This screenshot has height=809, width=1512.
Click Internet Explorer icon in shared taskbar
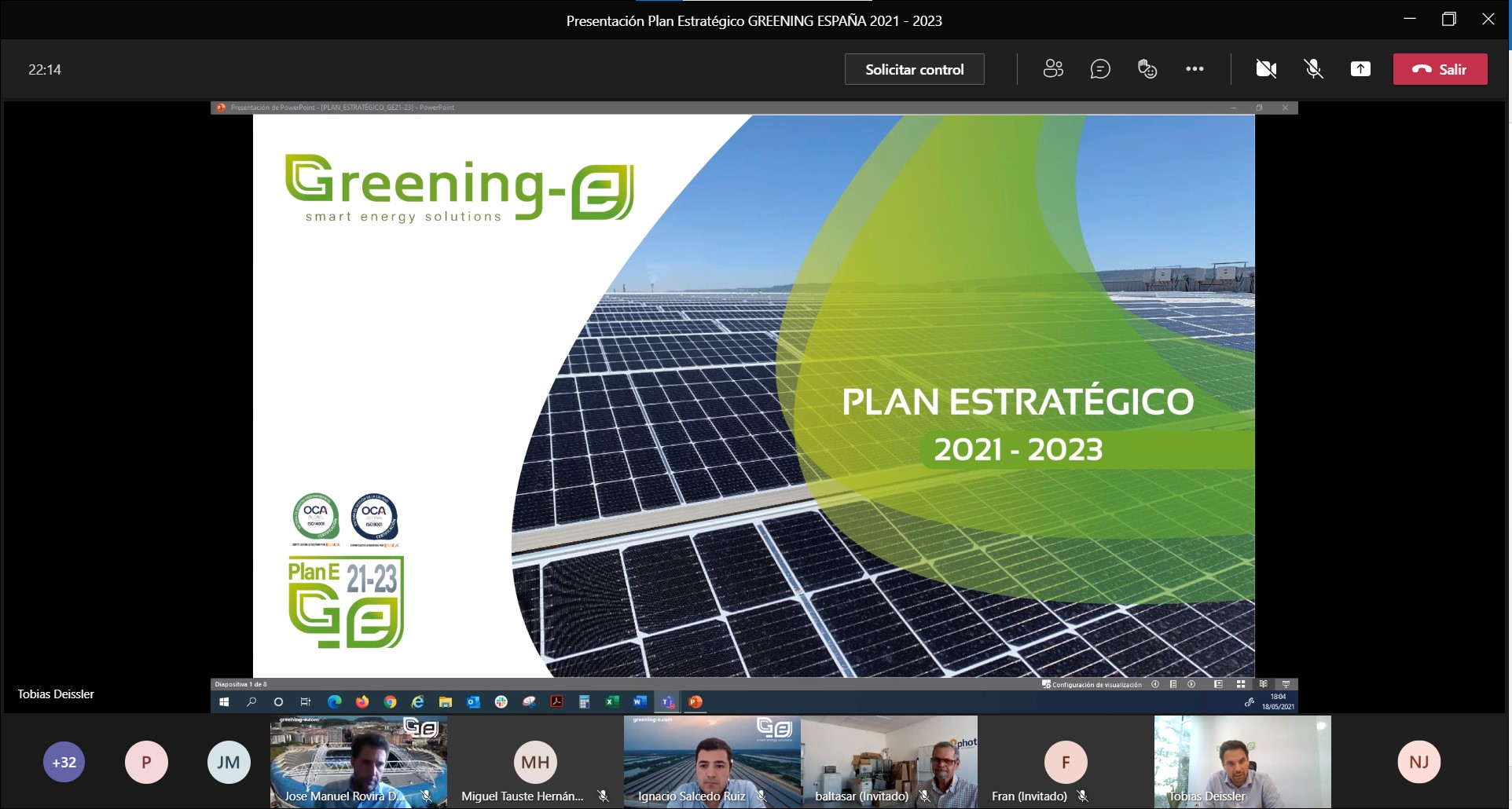click(418, 702)
